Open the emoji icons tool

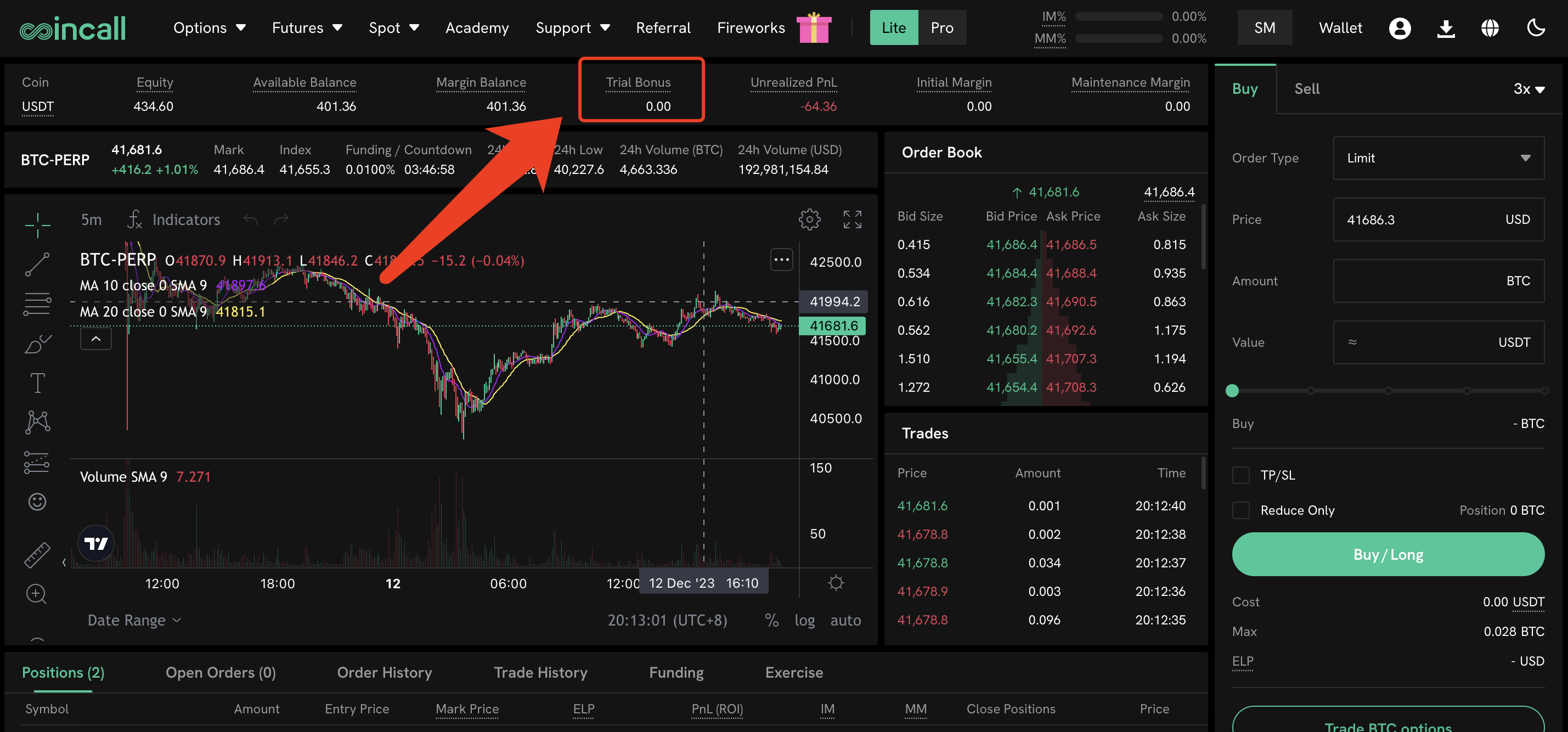click(37, 501)
